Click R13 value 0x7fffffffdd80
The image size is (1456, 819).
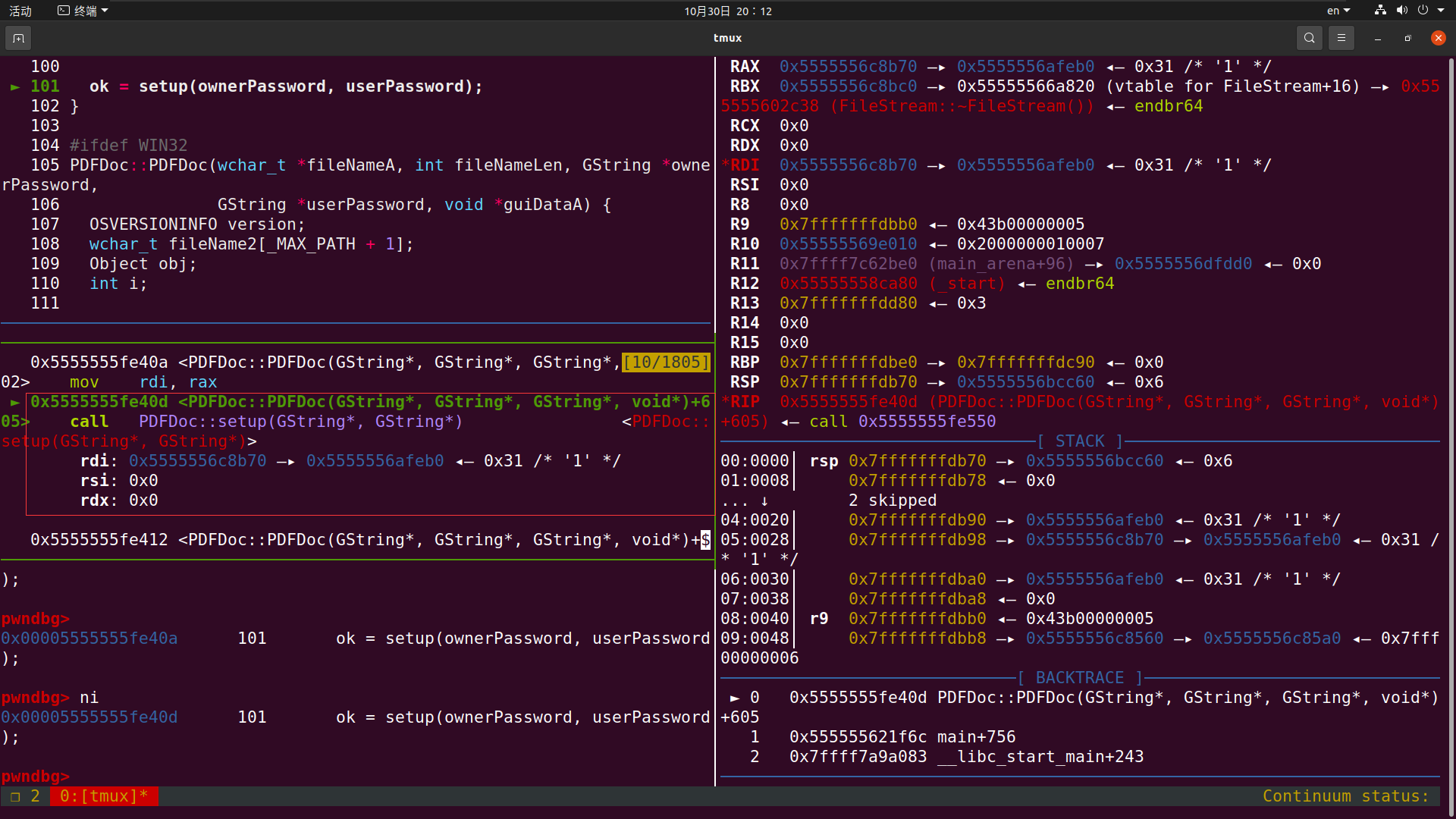tap(848, 303)
